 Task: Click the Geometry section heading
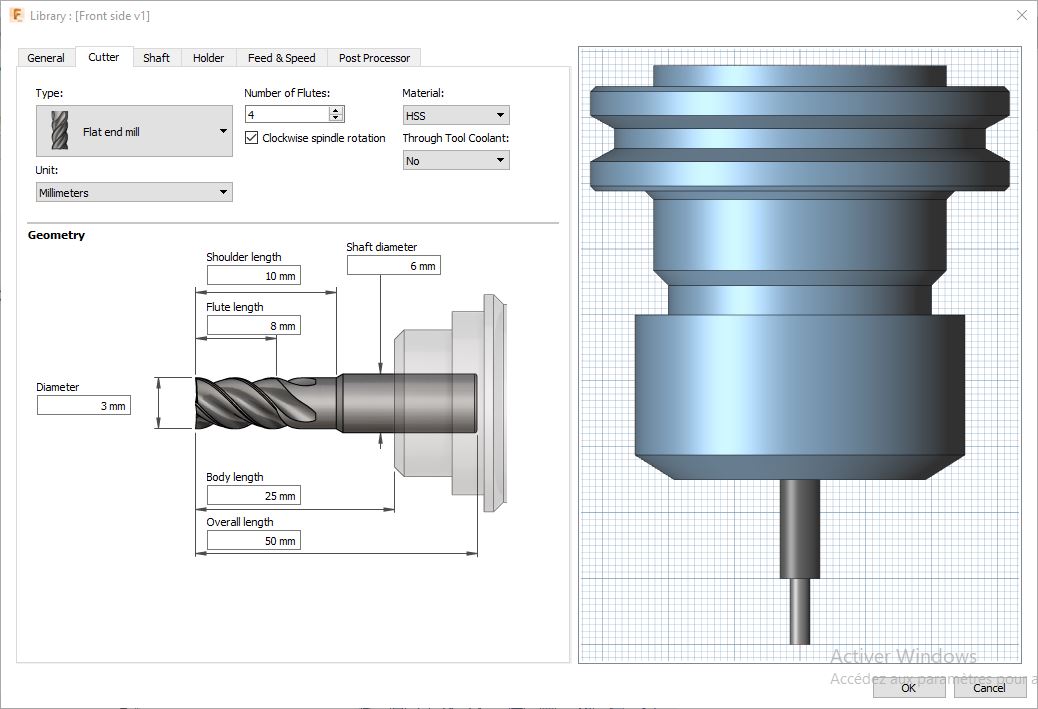[x=56, y=235]
